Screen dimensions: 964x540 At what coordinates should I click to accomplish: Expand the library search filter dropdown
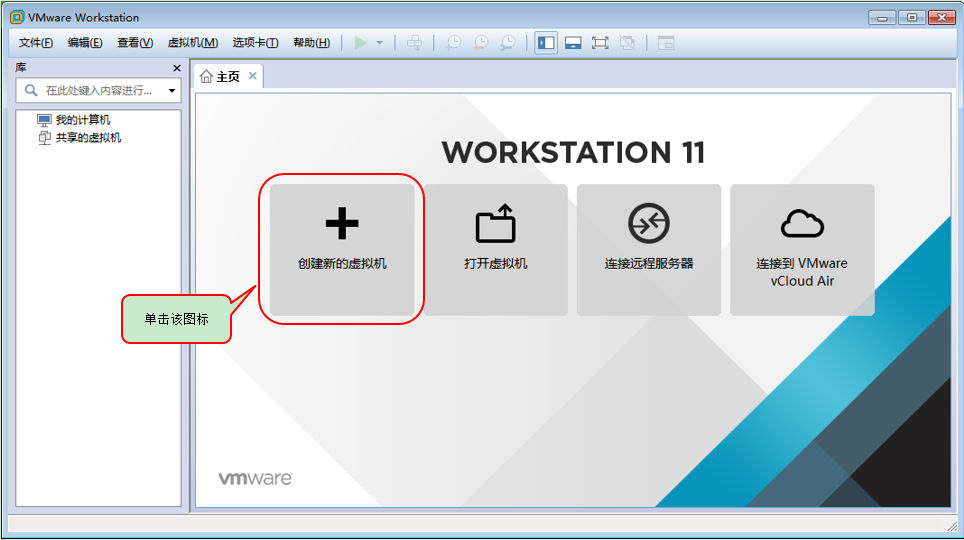click(x=172, y=90)
